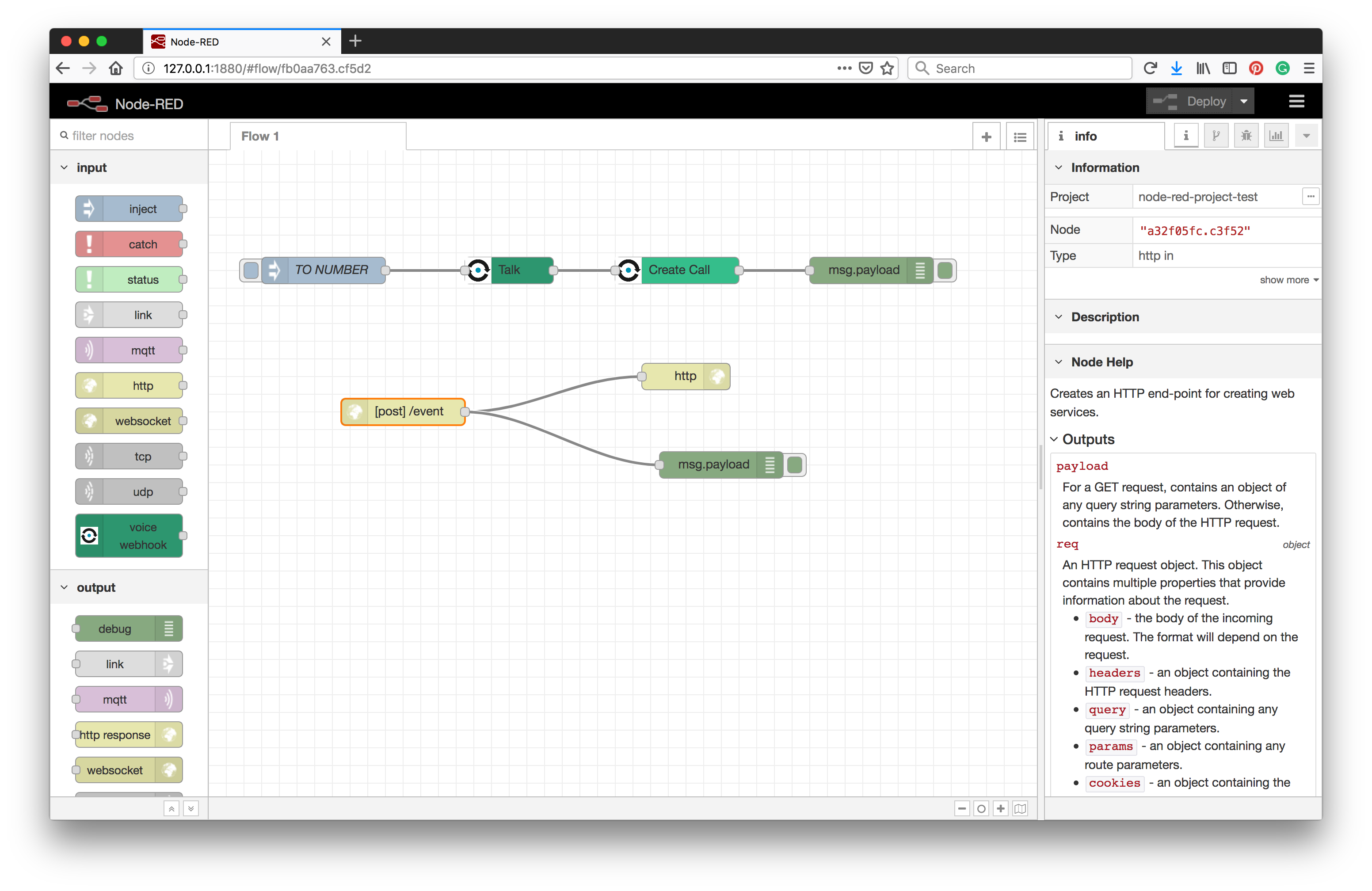Open the sidebar tabs dropdown menu
This screenshot has width=1372, height=891.
coord(1306,136)
